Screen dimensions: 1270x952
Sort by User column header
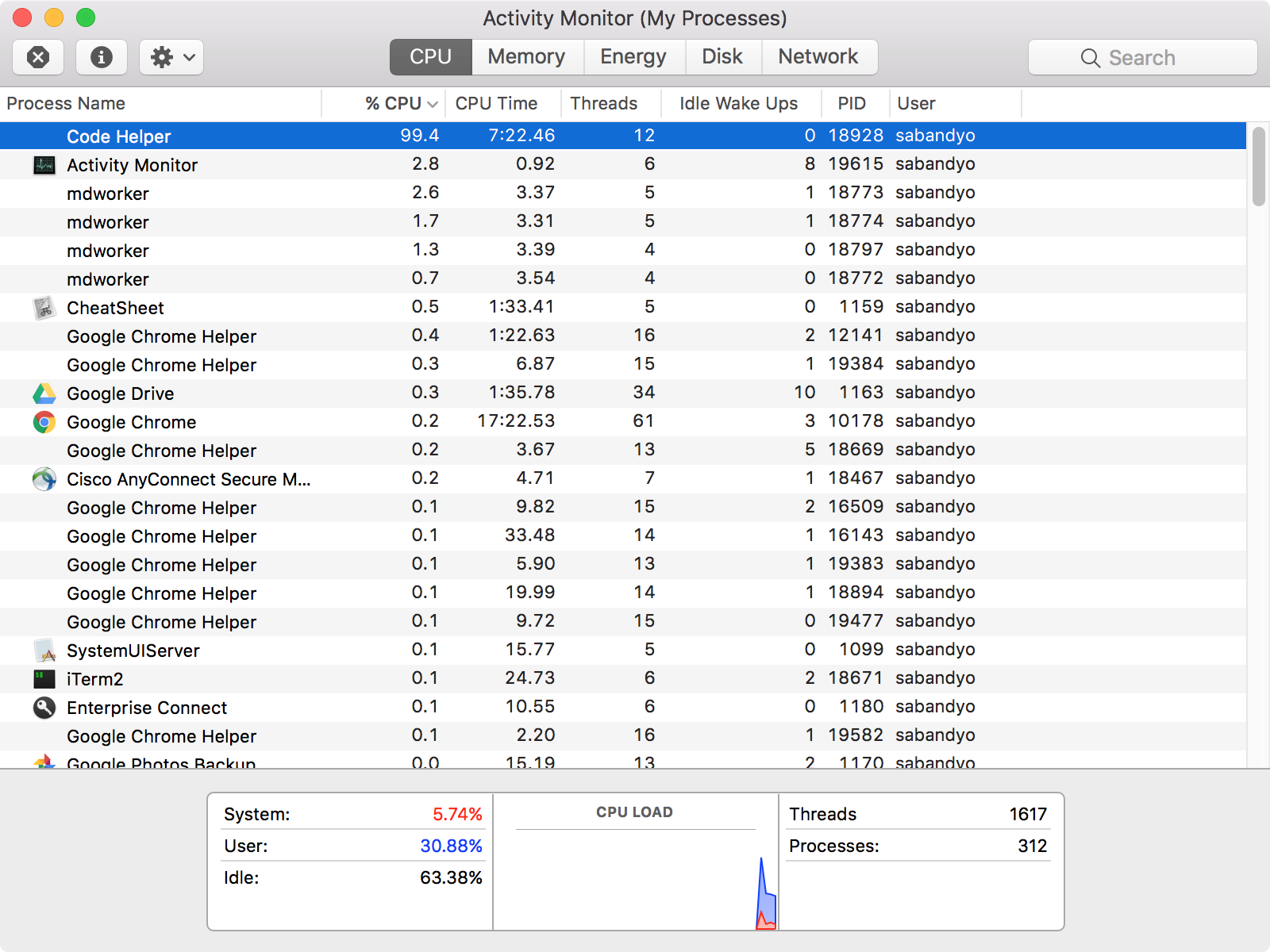955,104
